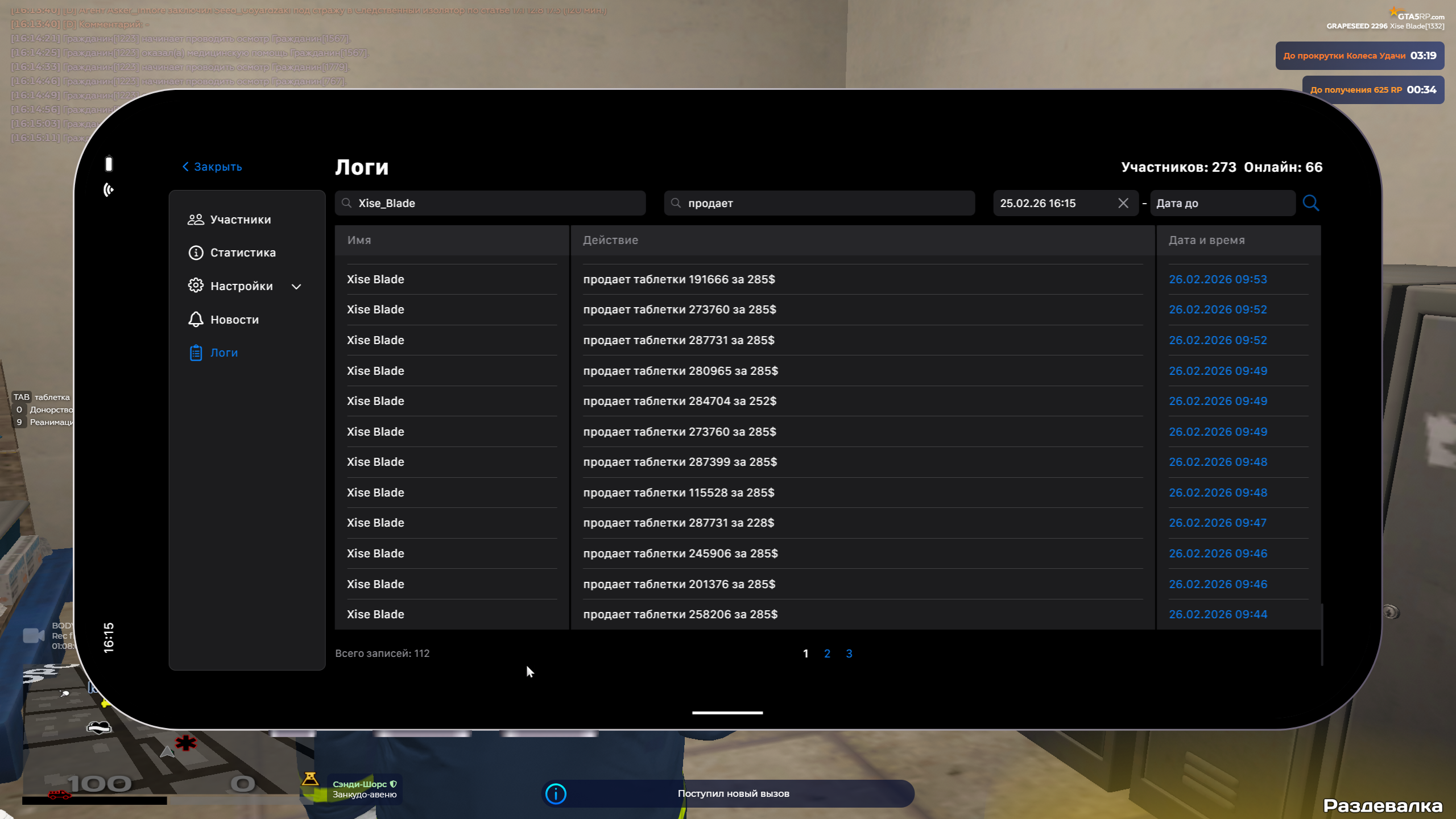Expand the Настройки chevron arrow
The width and height of the screenshot is (1456, 819).
point(296,287)
